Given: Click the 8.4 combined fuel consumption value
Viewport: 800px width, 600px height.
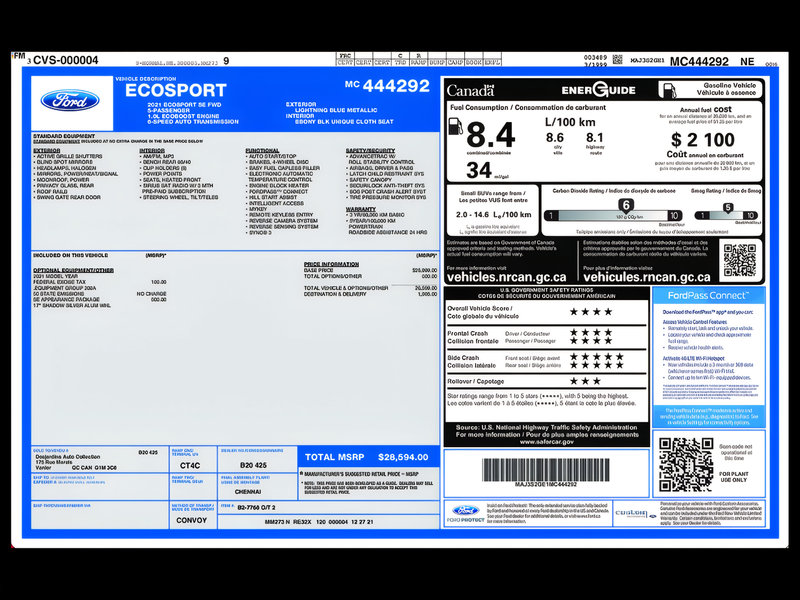Looking at the screenshot, I should pos(490,134).
